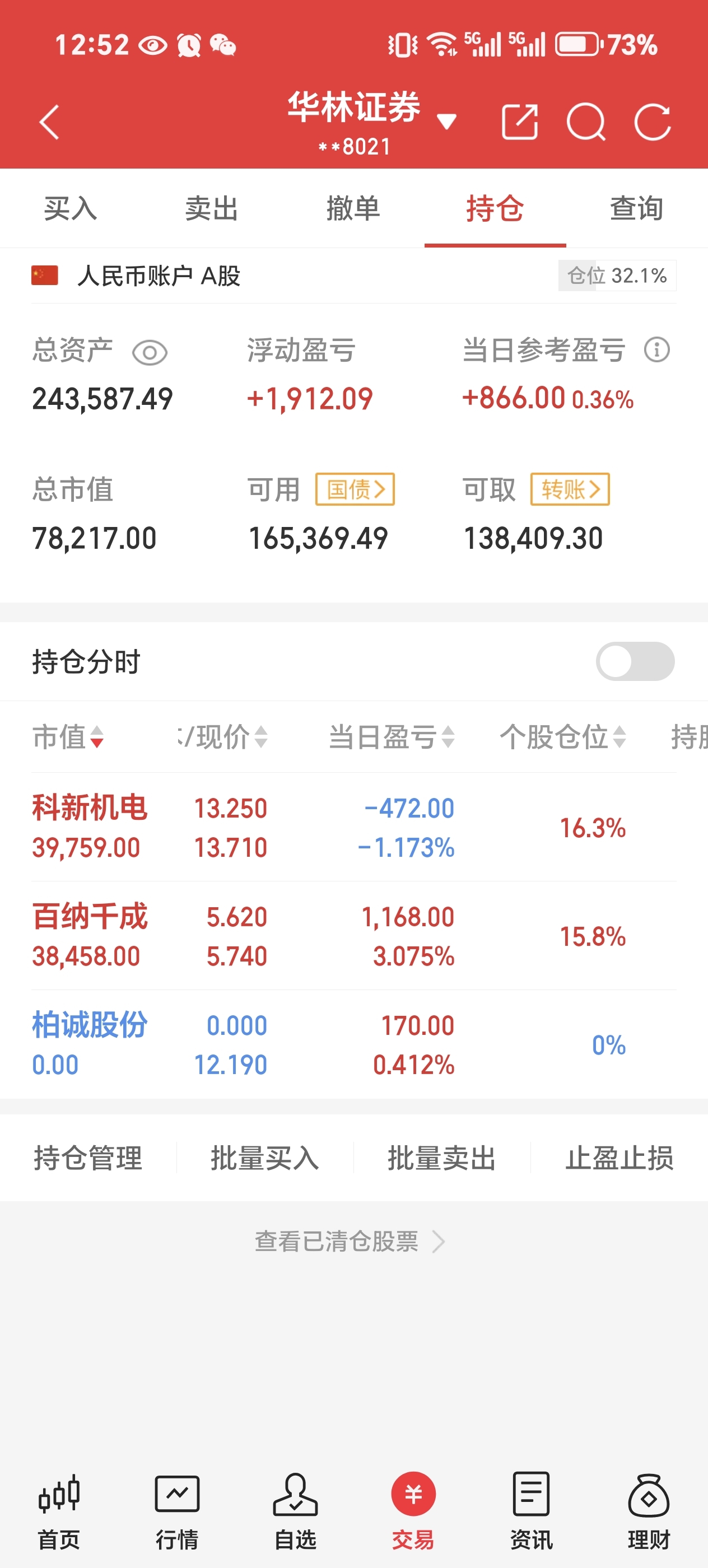Enable the 持仓分时 switch
The width and height of the screenshot is (708, 1568).
coord(635,662)
